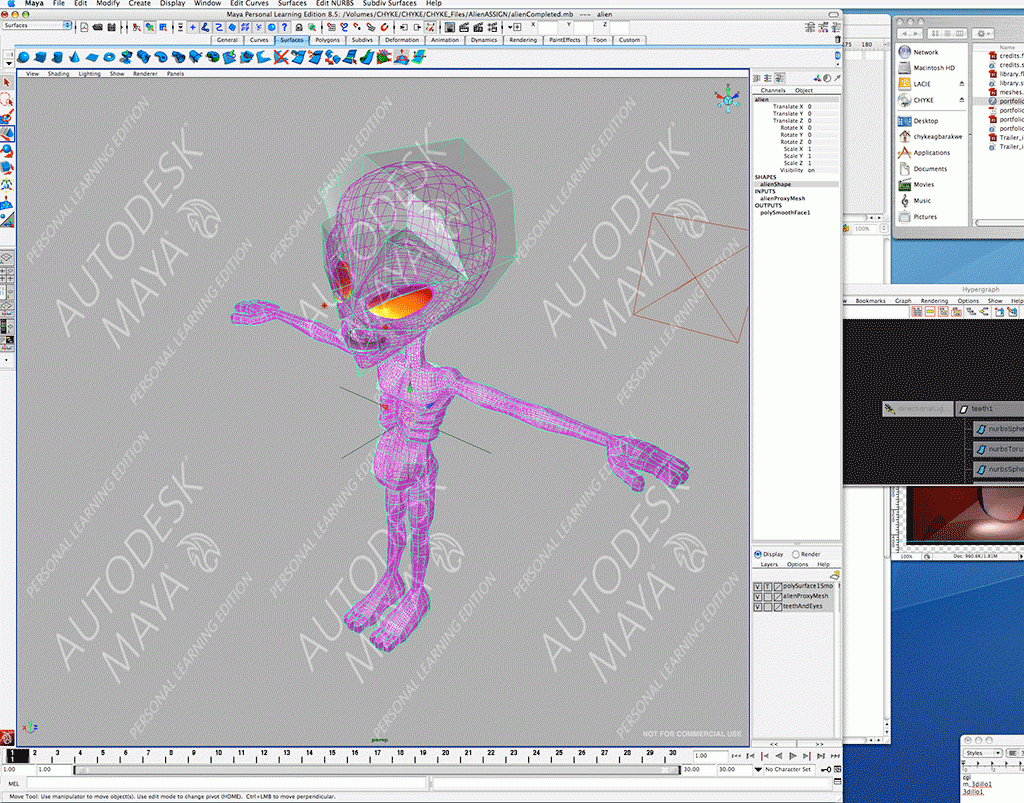1024x803 pixels.
Task: Create a NURBS sphere from the shelf
Action: pos(22,56)
